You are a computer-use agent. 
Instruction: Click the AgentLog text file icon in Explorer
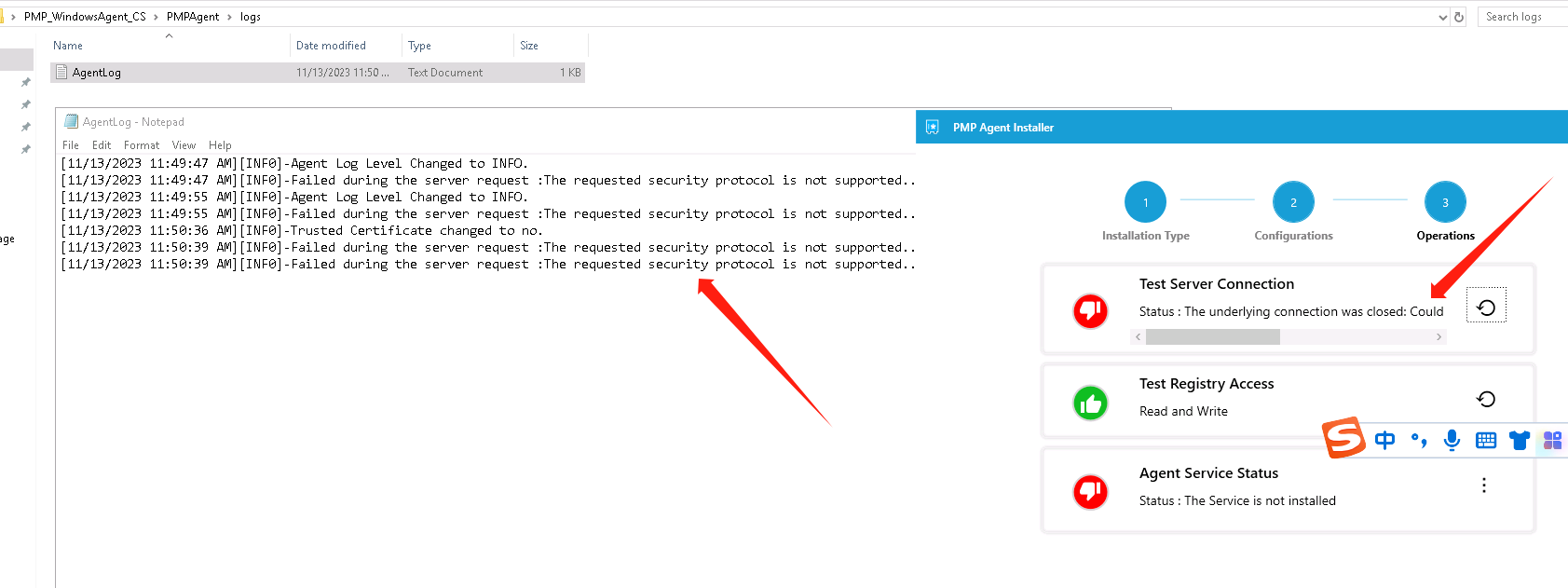(61, 72)
